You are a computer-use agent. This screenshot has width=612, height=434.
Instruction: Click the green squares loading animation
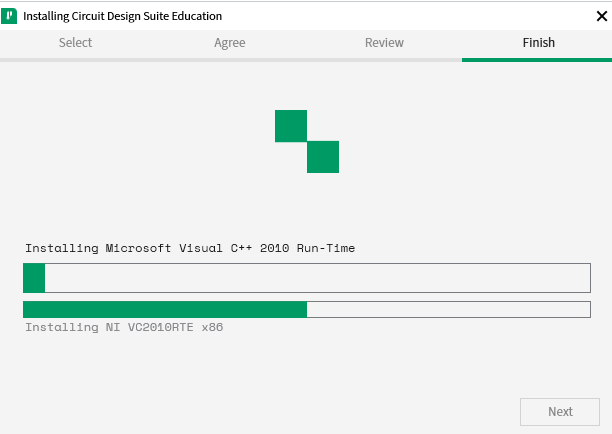click(307, 141)
